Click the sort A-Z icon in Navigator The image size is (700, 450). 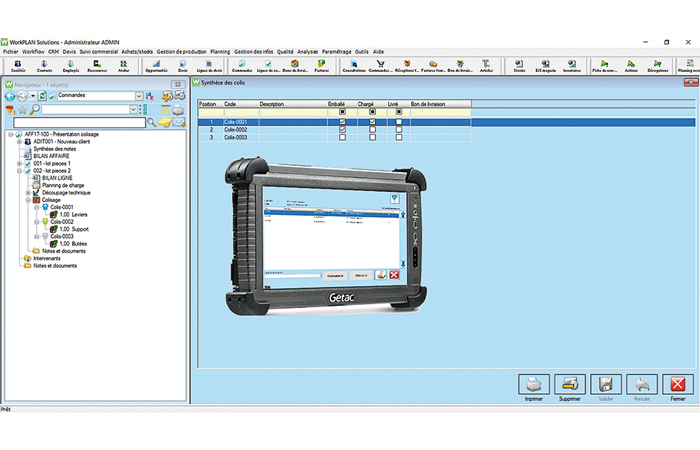click(x=150, y=96)
